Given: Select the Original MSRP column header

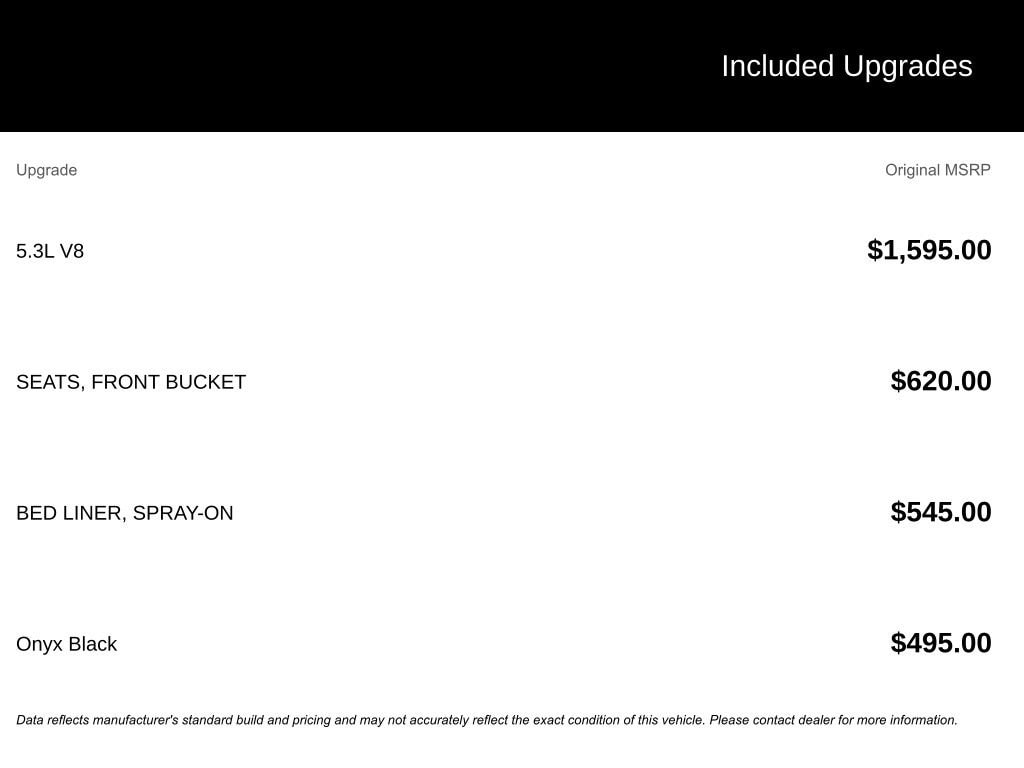Looking at the screenshot, I should tap(938, 170).
